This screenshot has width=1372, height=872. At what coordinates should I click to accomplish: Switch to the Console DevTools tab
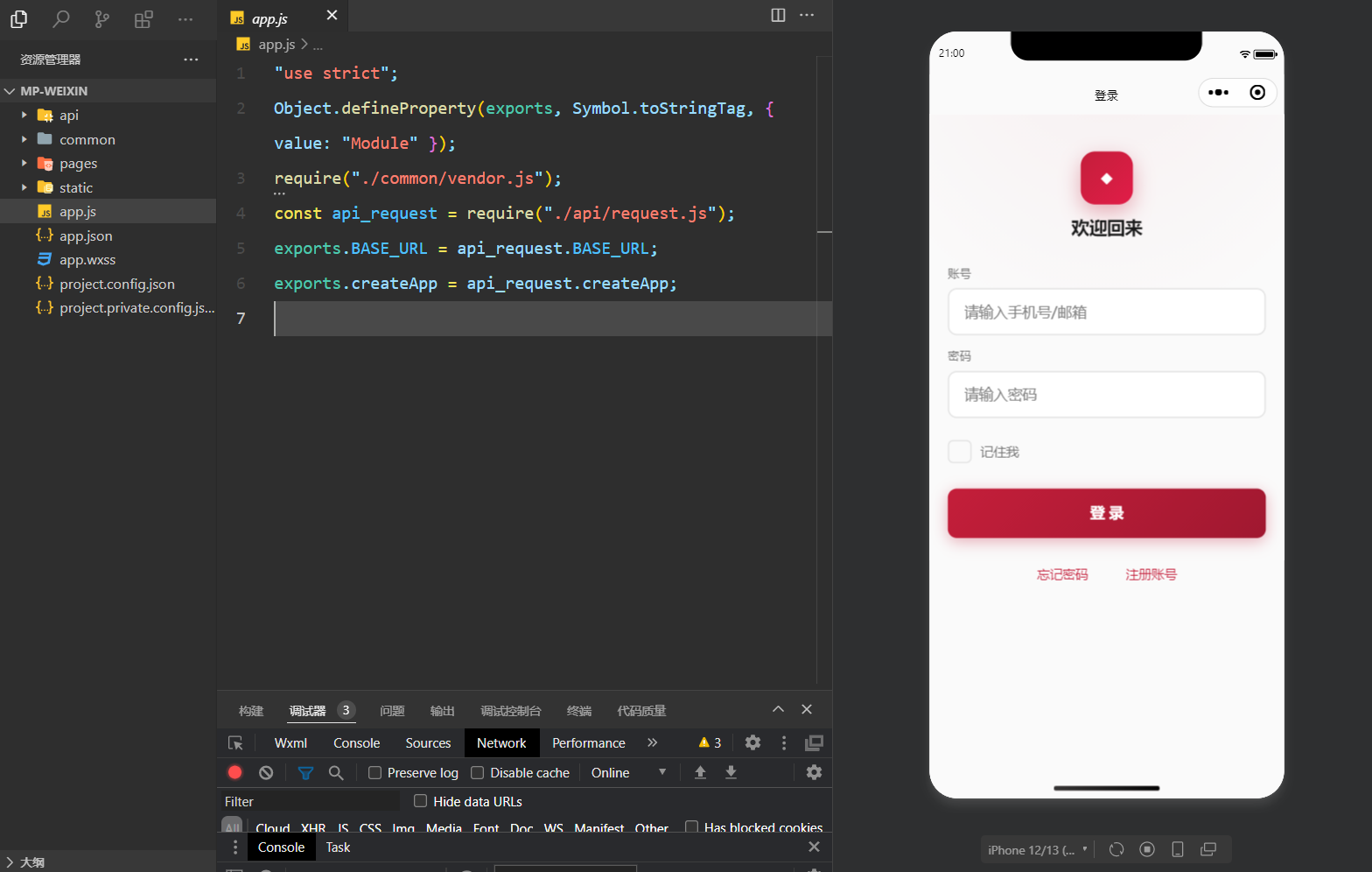(356, 742)
